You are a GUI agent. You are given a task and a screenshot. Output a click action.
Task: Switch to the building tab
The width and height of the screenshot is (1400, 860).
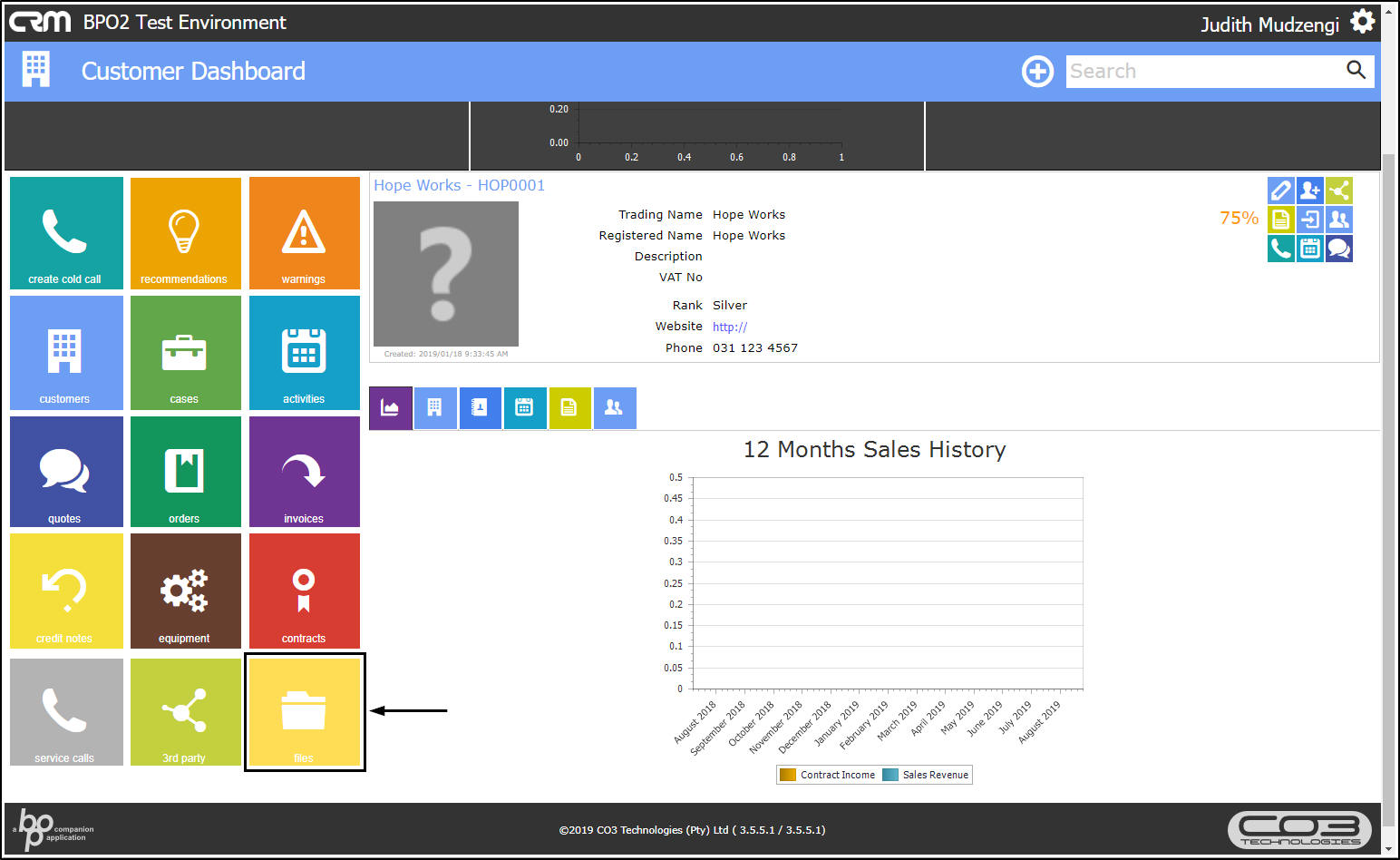(435, 408)
